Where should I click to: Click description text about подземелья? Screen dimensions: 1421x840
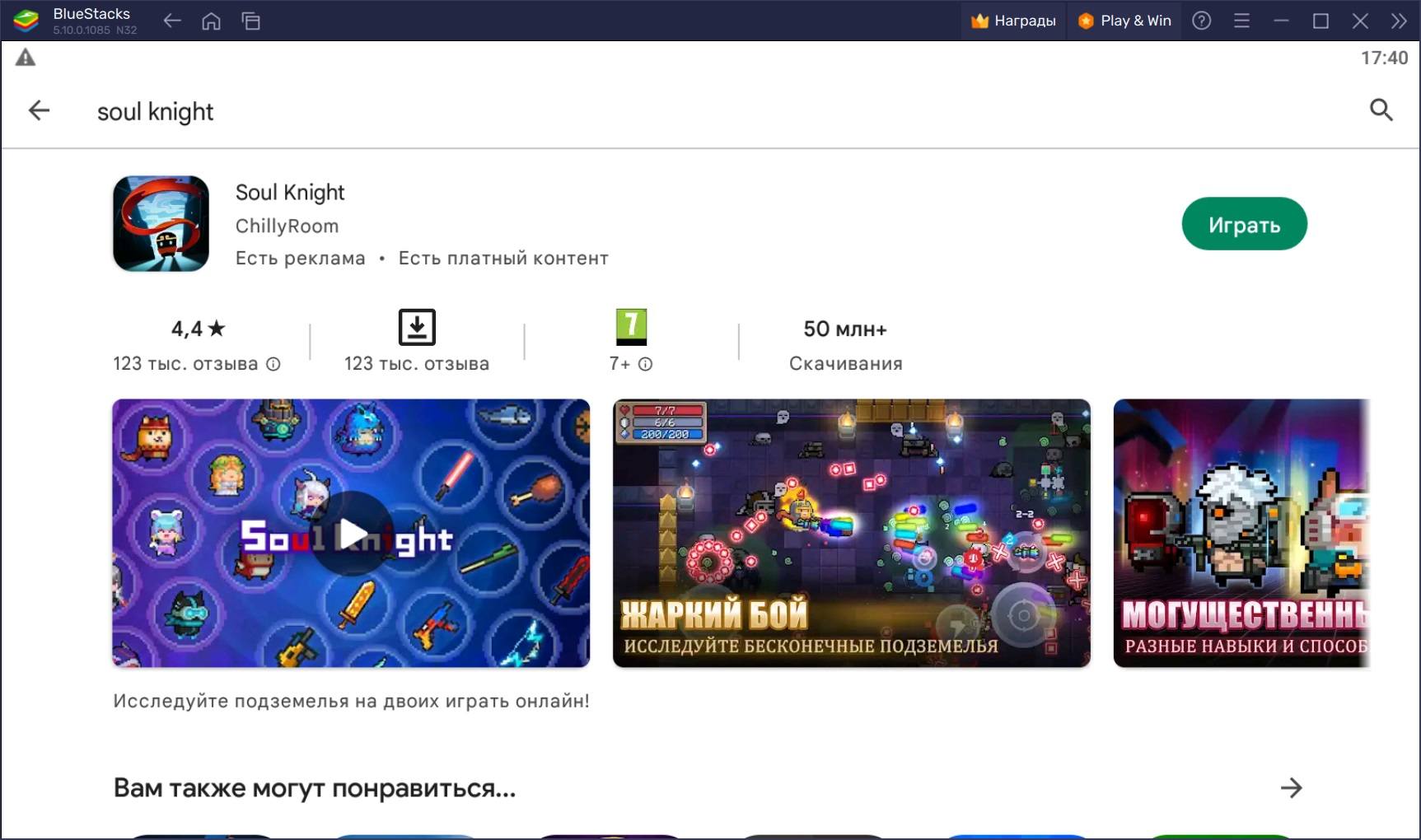click(x=351, y=701)
